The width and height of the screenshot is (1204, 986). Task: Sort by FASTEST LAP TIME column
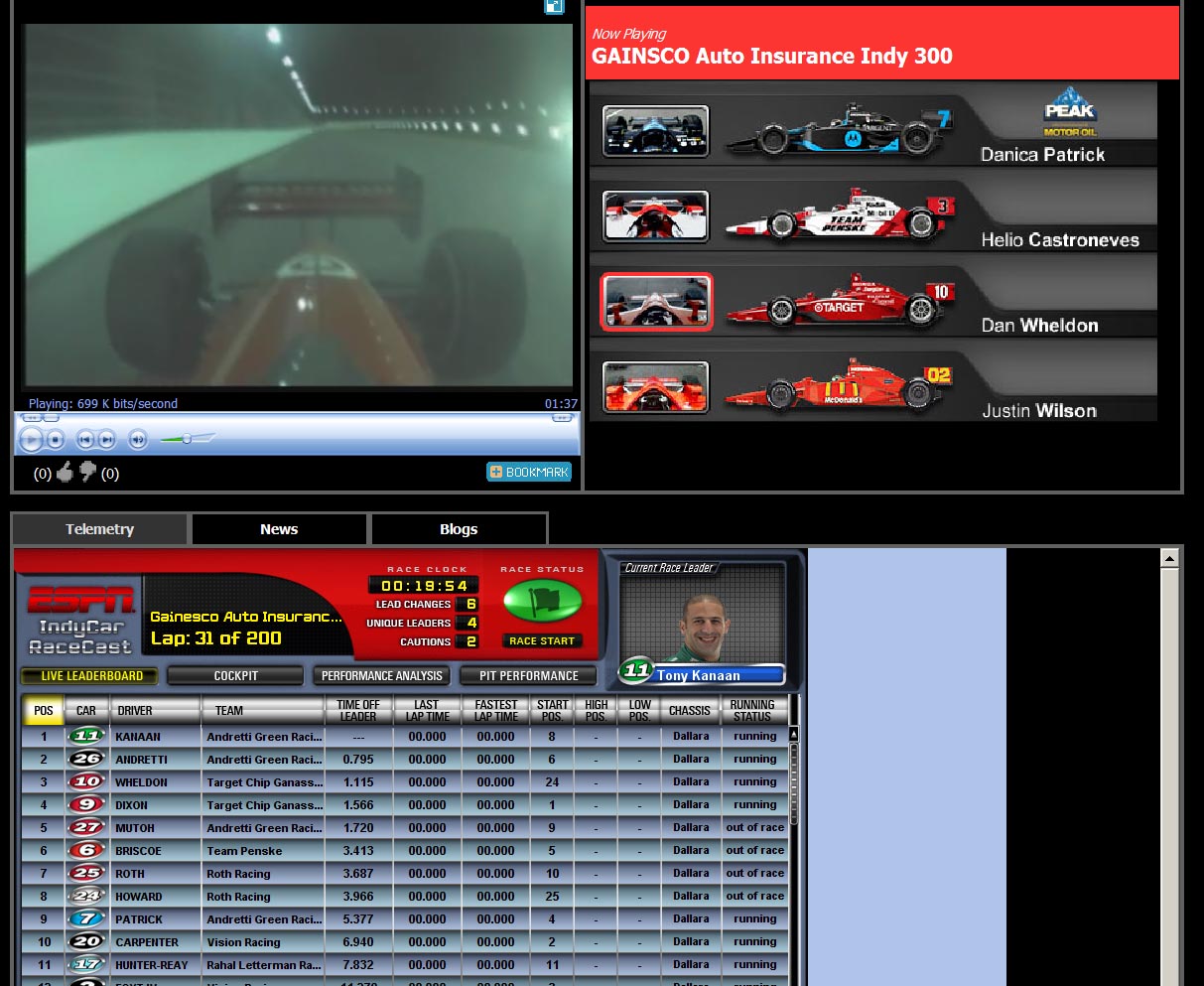[496, 711]
